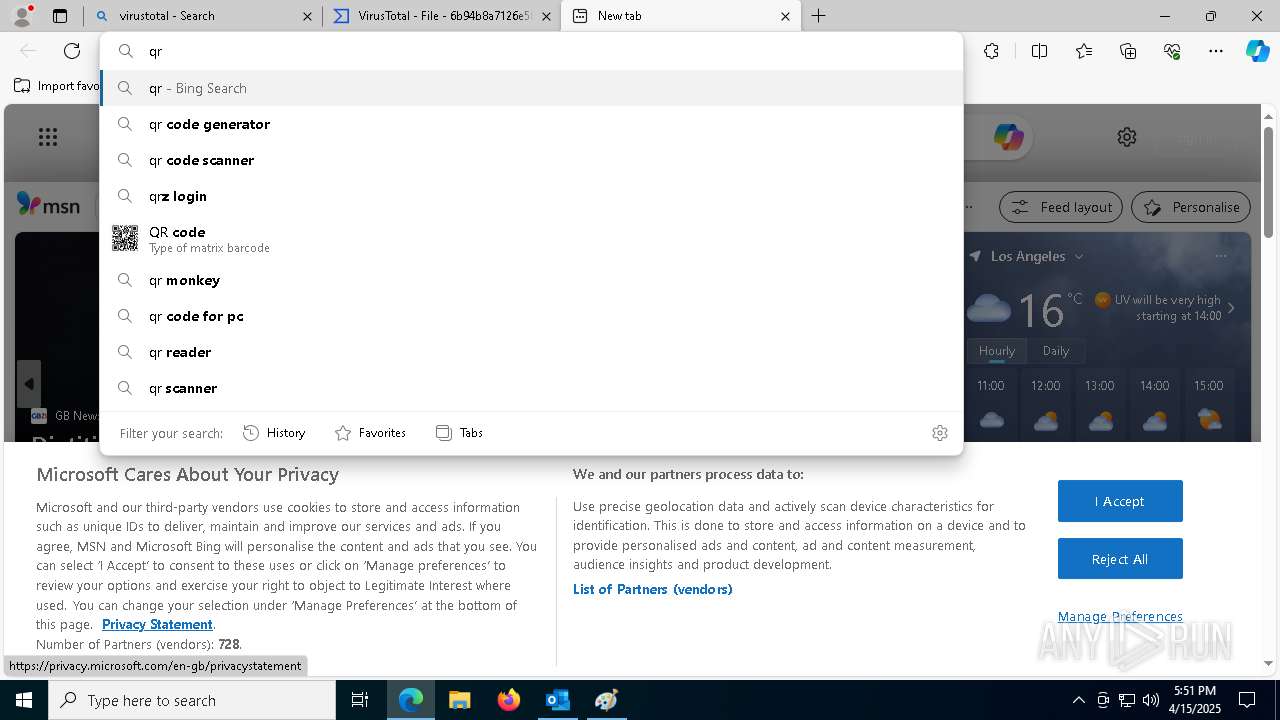Screen dimensions: 1280x720
Task: Expand the Los Angeles location dropdown
Action: [x=1078, y=257]
